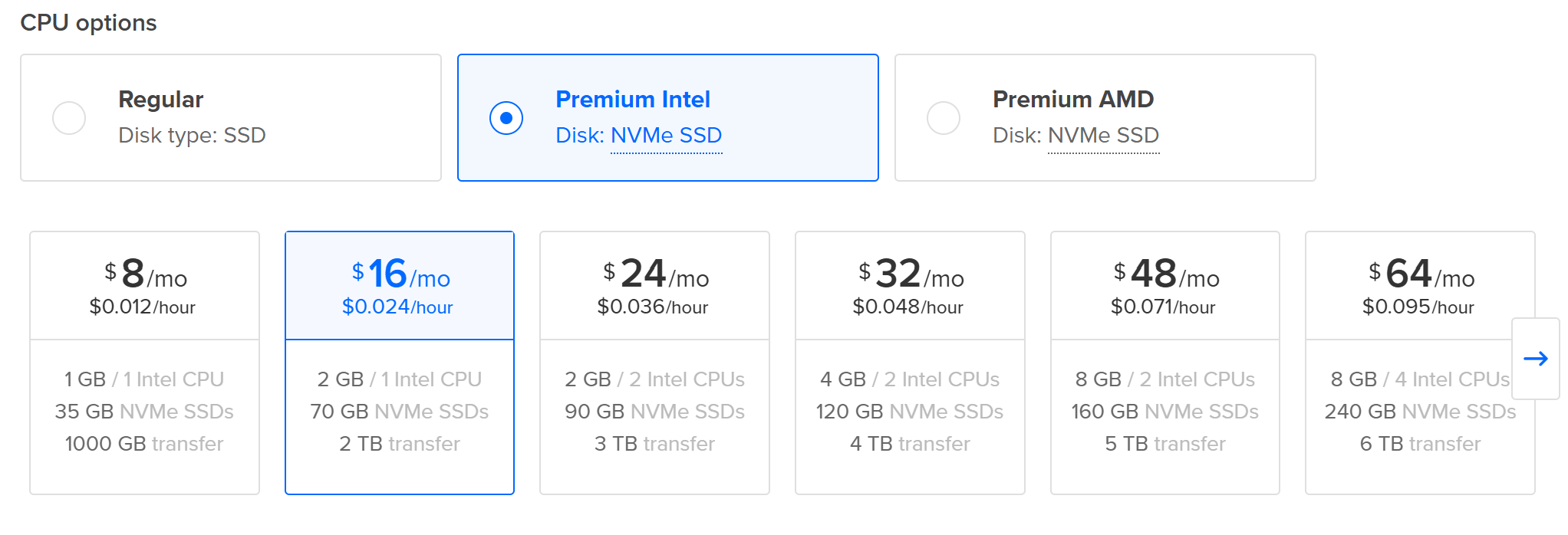1568x535 pixels.
Task: Click the Premium Intel card title
Action: point(633,100)
